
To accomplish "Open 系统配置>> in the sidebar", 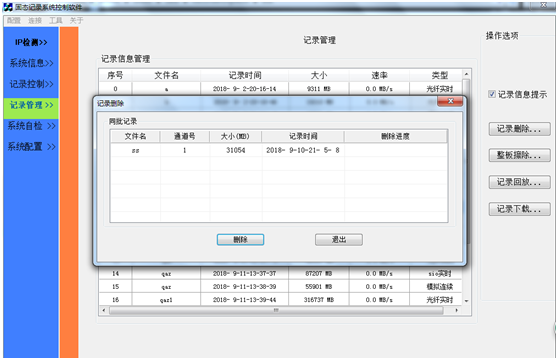I will [31, 147].
